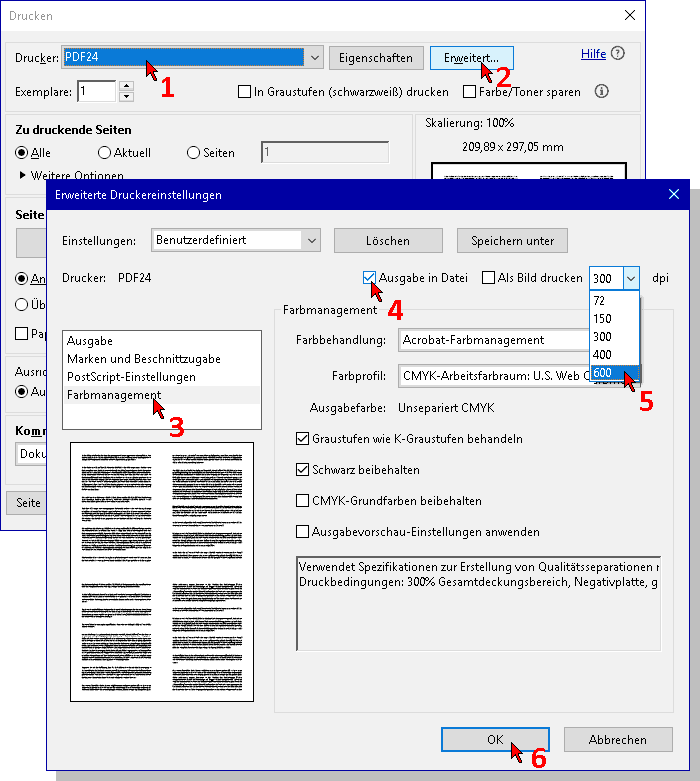Choose 600 from the dpi list
Screen dimensions: 700x781
pyautogui.click(x=602, y=374)
